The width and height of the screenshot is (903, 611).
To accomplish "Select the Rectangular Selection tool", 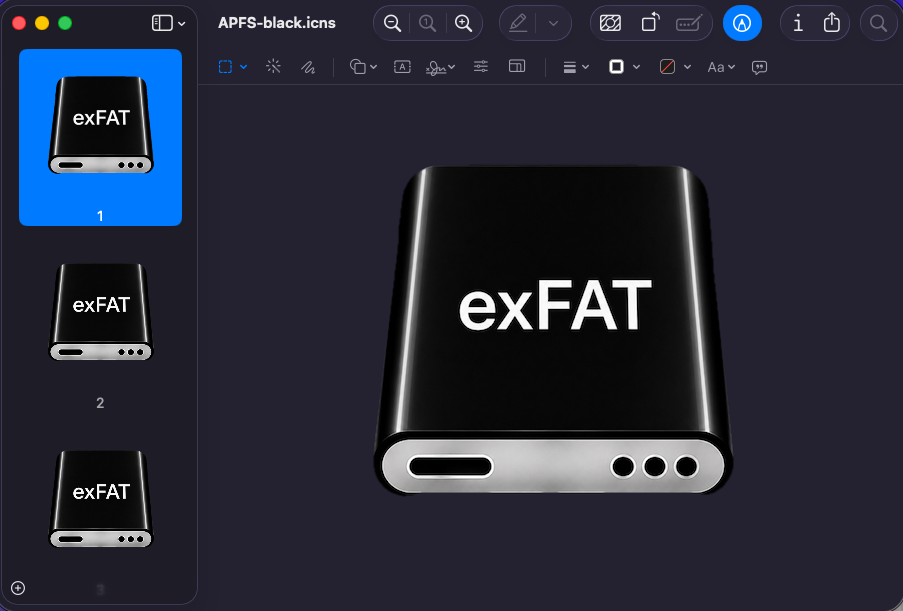I will click(225, 67).
